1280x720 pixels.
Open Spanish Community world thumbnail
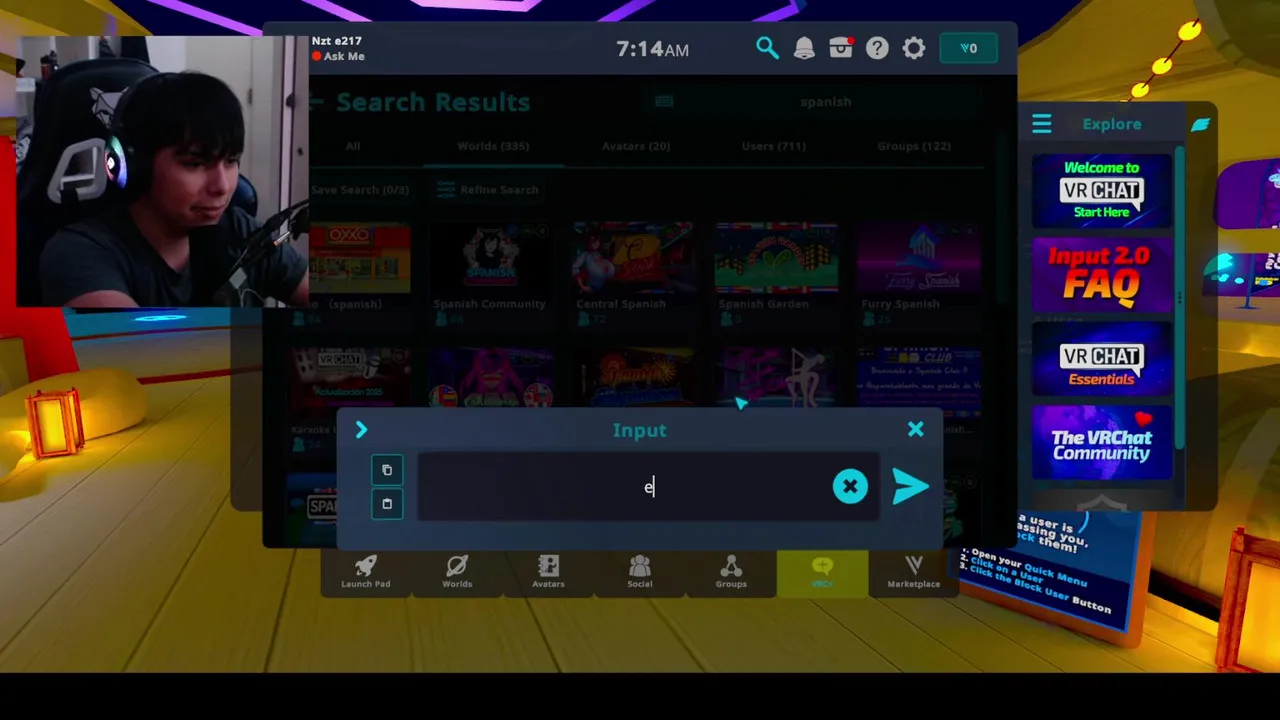tap(490, 258)
